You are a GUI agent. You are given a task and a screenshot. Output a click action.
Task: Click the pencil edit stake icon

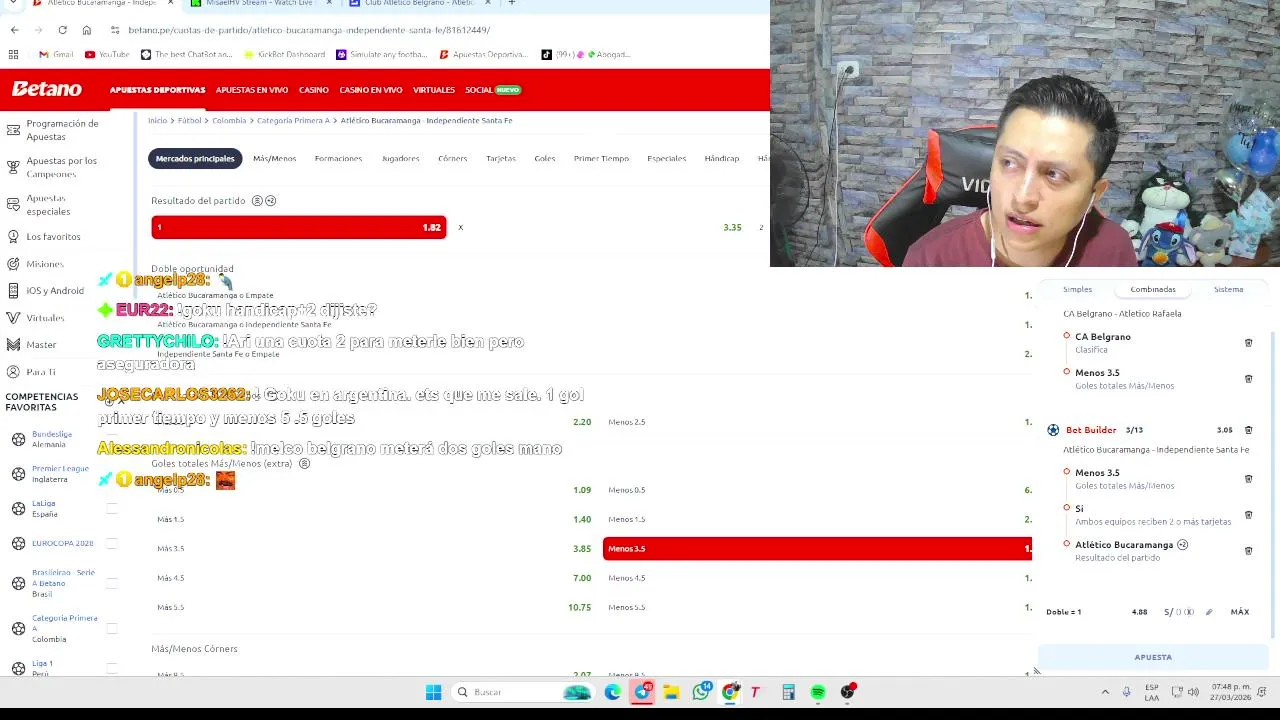click(x=1209, y=612)
